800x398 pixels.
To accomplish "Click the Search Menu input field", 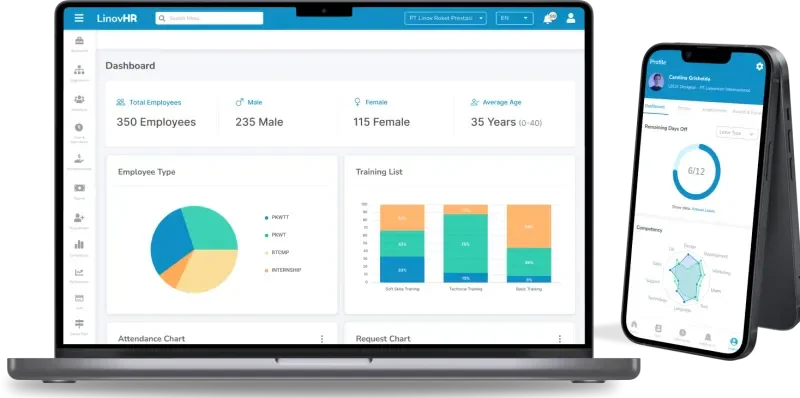I will 209,18.
